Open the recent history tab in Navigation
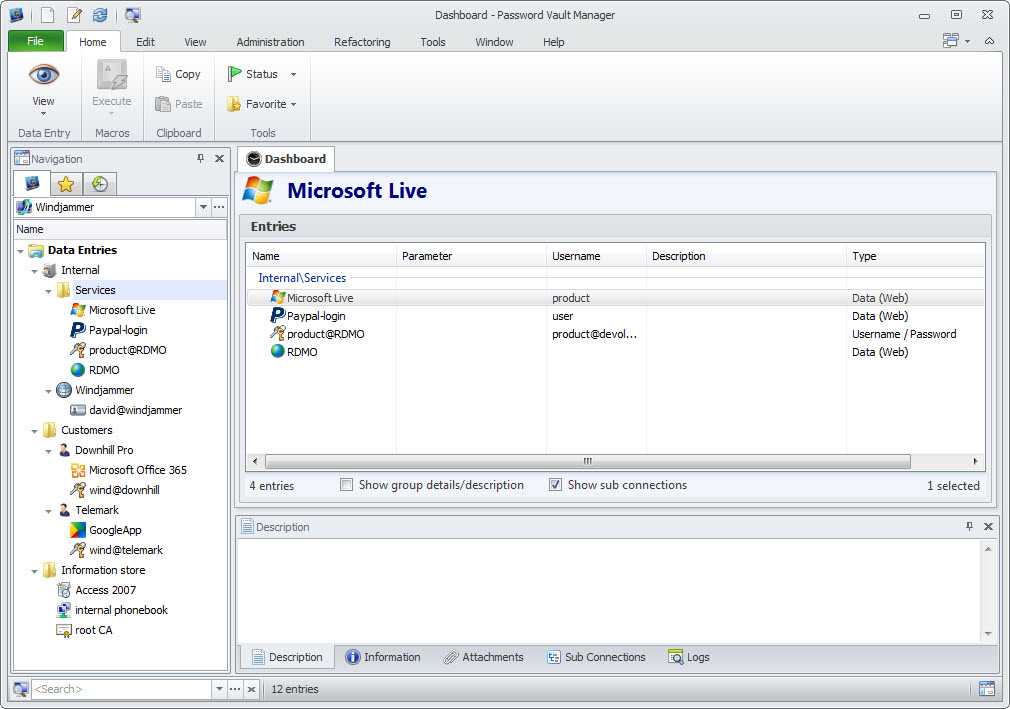Viewport: 1010px width, 709px height. point(99,184)
